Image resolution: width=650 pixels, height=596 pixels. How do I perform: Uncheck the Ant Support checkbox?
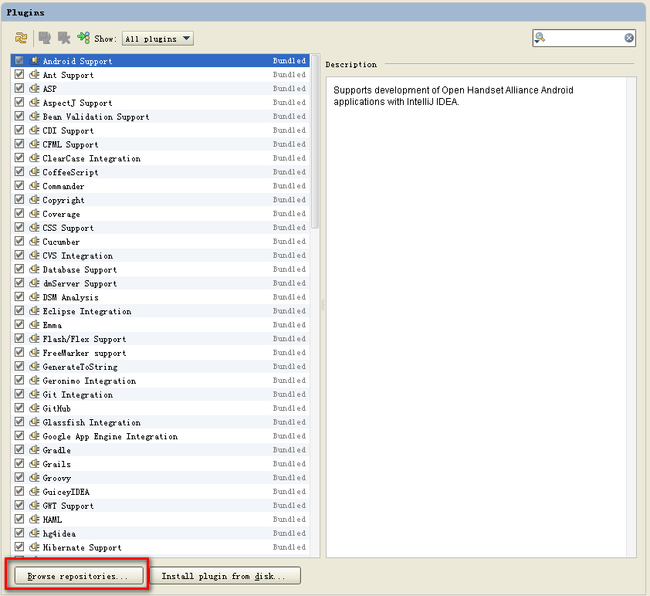click(x=19, y=74)
